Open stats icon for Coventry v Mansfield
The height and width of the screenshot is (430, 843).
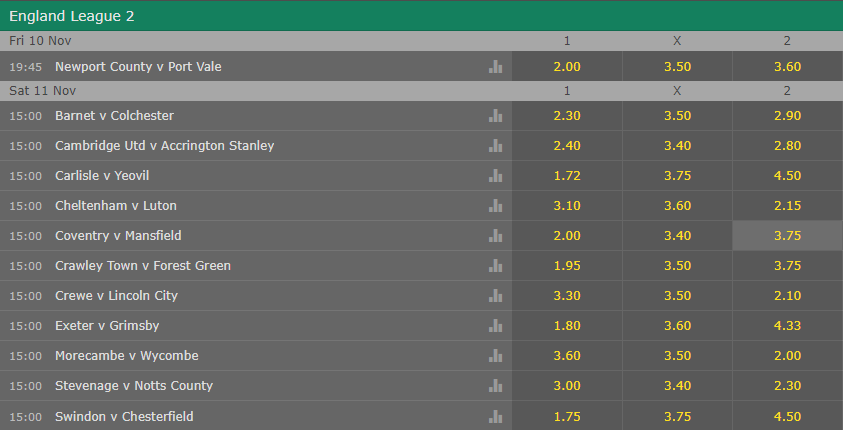495,236
